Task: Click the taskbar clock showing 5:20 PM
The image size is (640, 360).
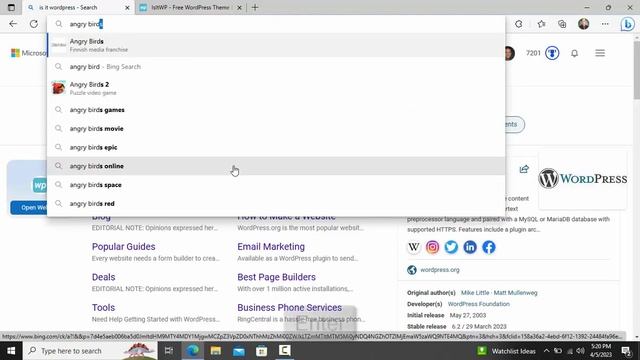Action: (601, 351)
